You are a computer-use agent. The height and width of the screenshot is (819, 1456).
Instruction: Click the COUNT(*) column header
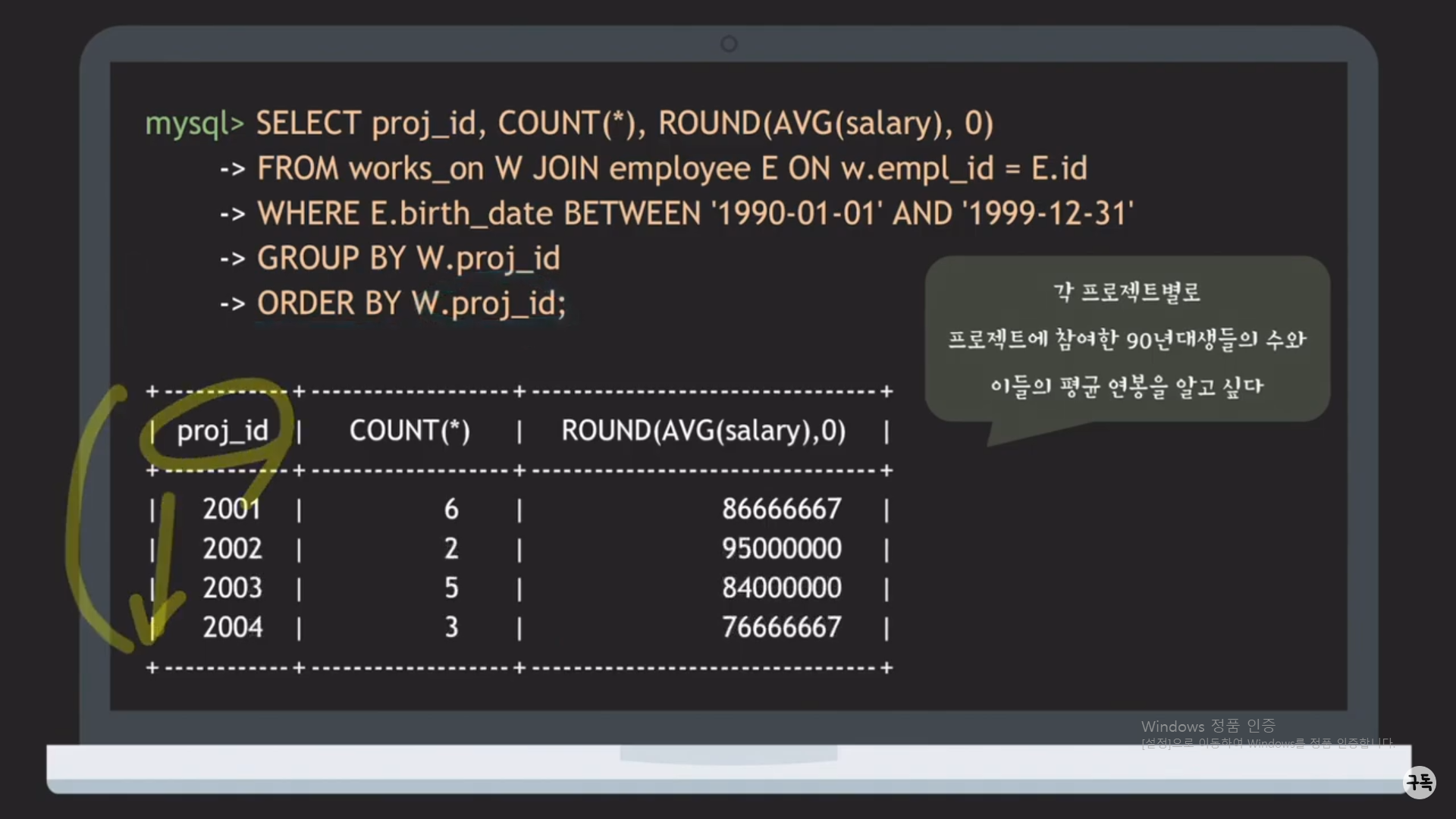(409, 431)
